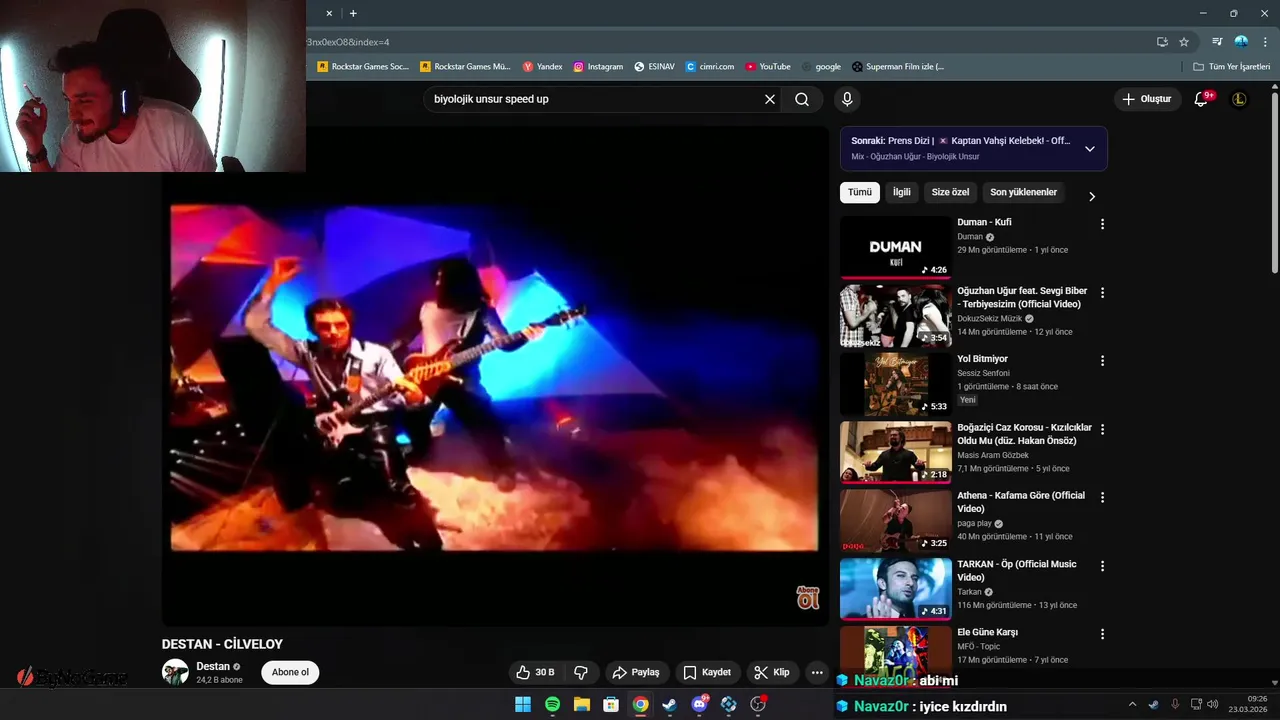
Task: Open Tüm Yer İşaretleri bookmarks folder
Action: 1232,67
